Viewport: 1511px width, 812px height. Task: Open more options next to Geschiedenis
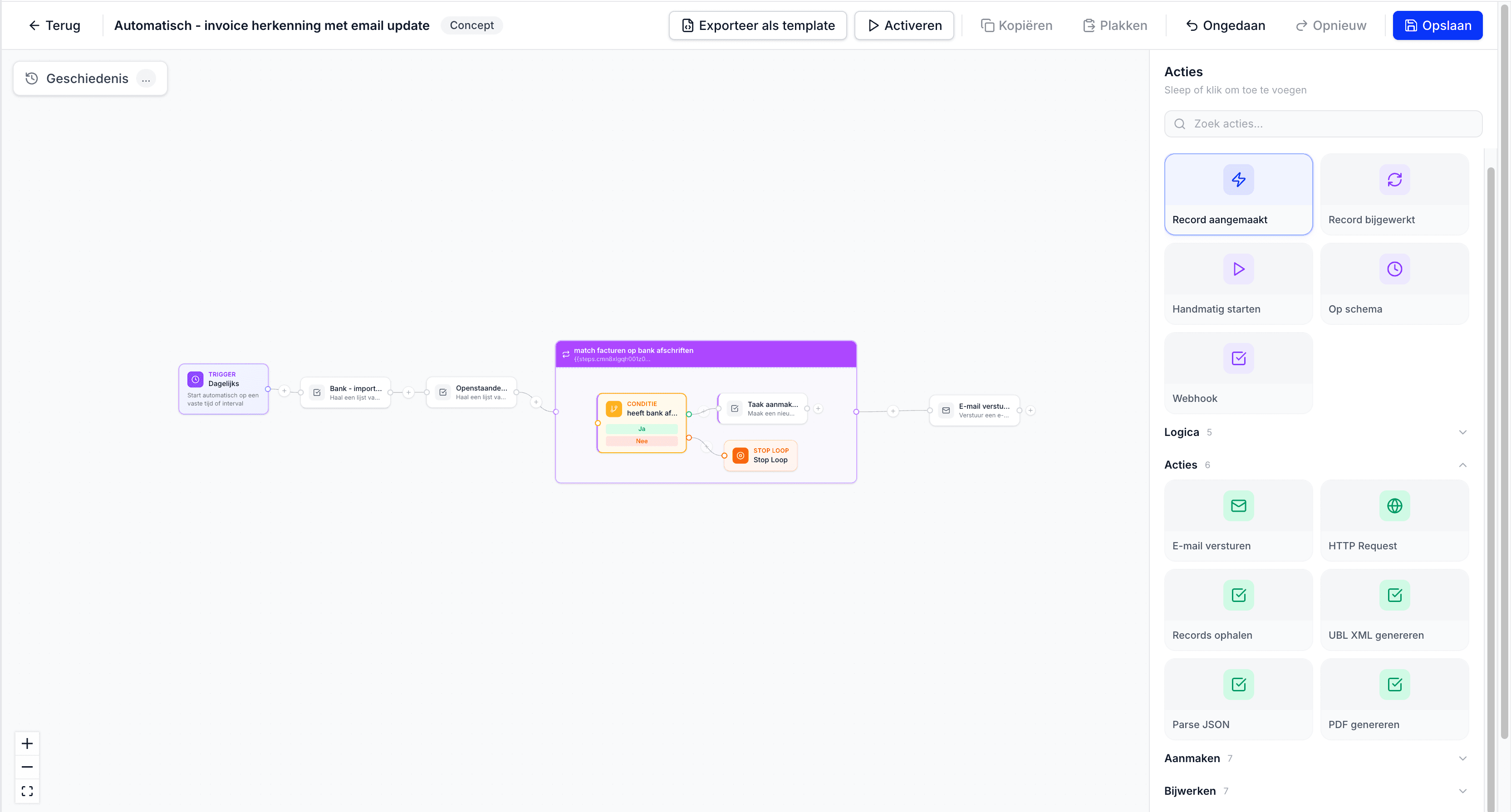pos(146,78)
